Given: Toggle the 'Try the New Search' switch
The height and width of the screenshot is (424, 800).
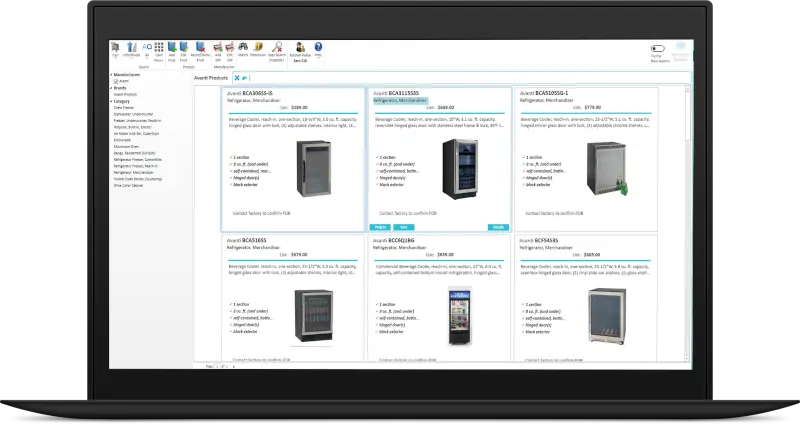Looking at the screenshot, I should [658, 48].
